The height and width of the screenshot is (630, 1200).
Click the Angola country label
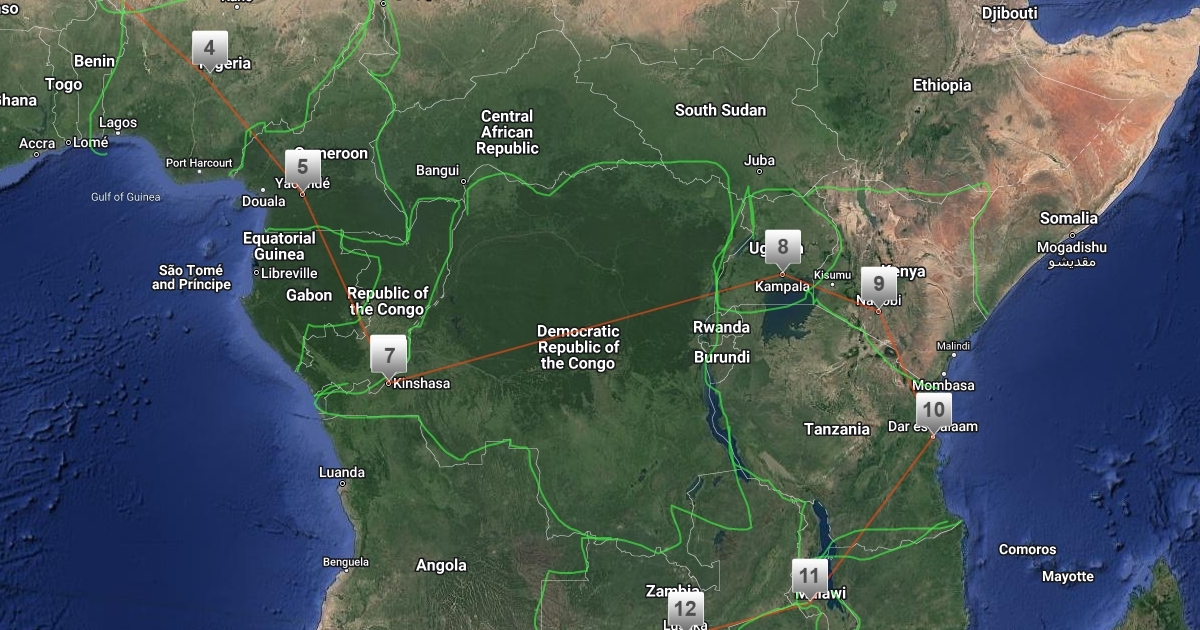click(x=441, y=565)
